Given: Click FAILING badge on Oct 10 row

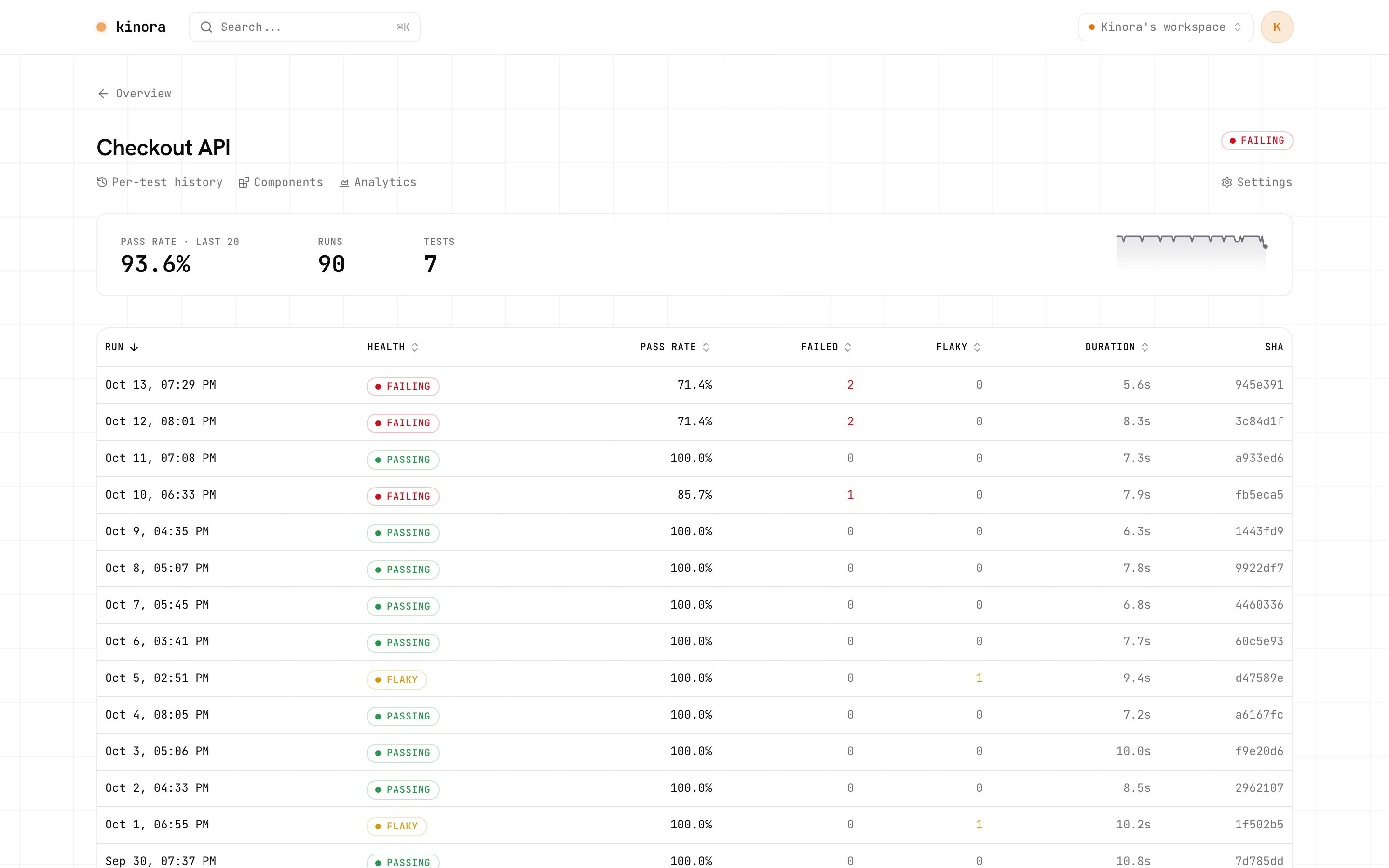Looking at the screenshot, I should click(403, 497).
